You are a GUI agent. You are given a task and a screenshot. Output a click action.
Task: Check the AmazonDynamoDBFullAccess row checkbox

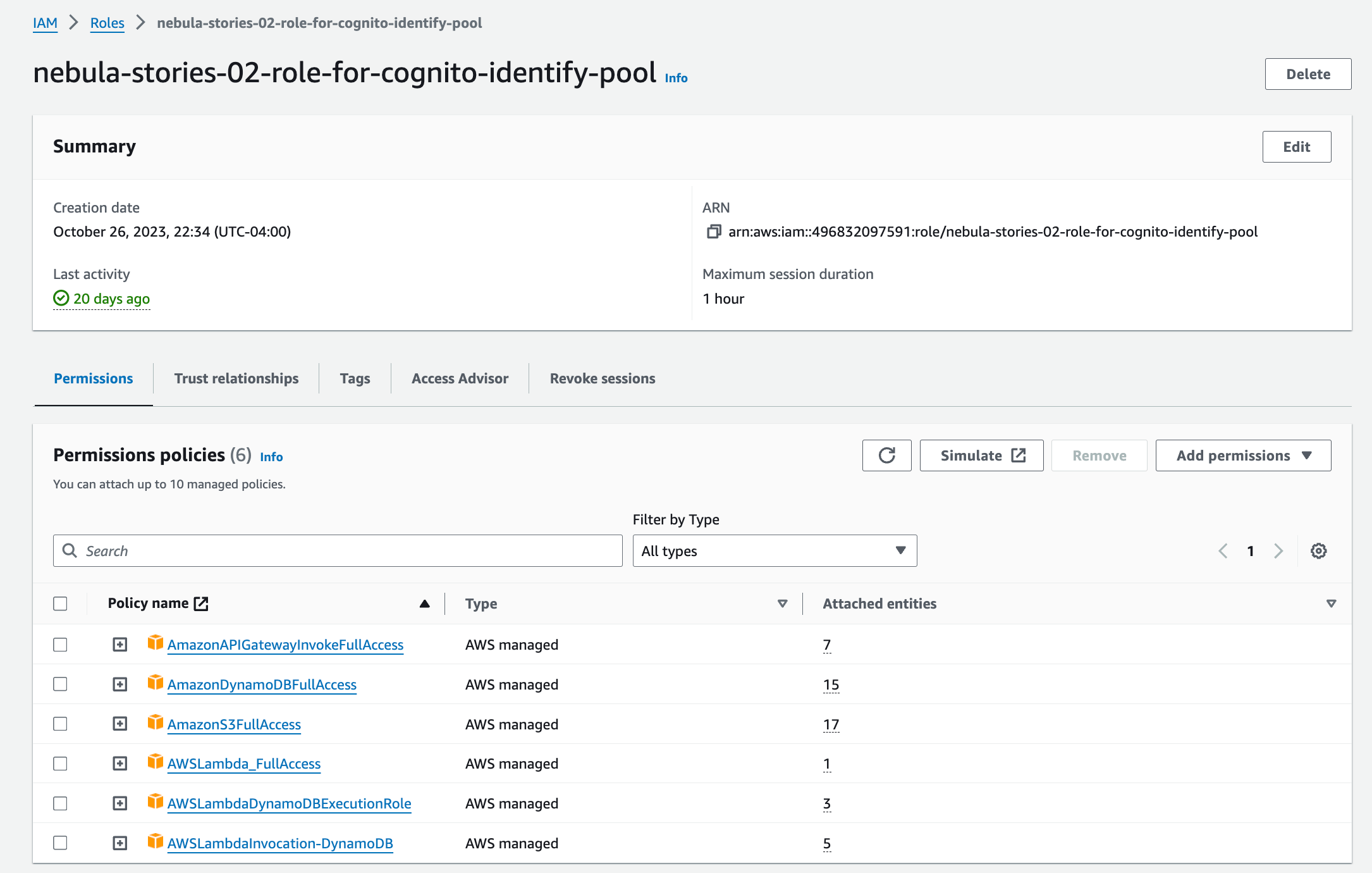click(x=60, y=684)
